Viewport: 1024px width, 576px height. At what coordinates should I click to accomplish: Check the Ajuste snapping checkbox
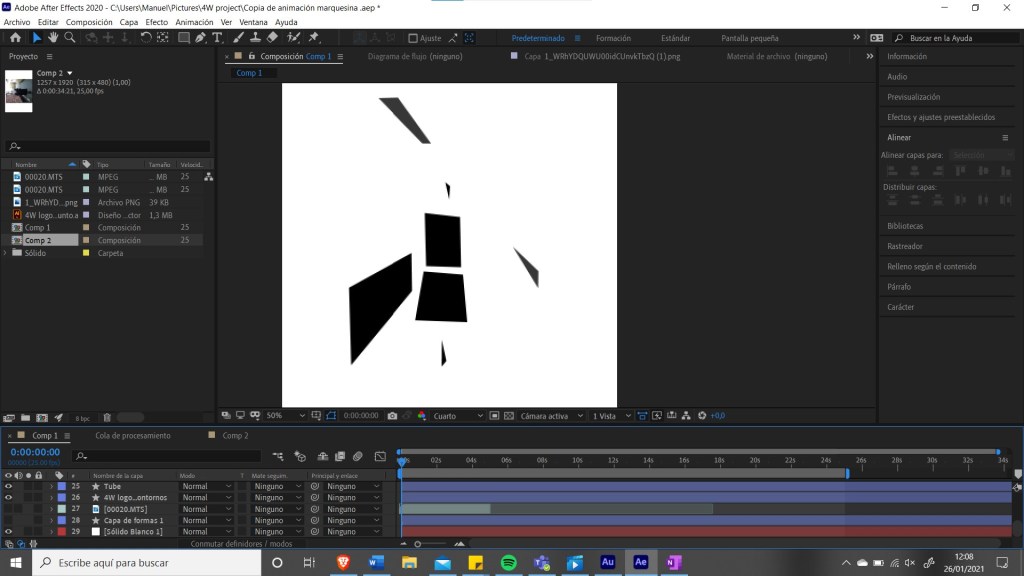413,38
